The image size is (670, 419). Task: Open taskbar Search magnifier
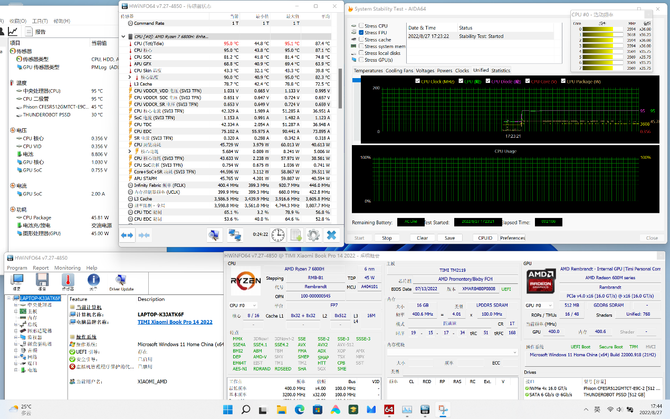pos(246,410)
